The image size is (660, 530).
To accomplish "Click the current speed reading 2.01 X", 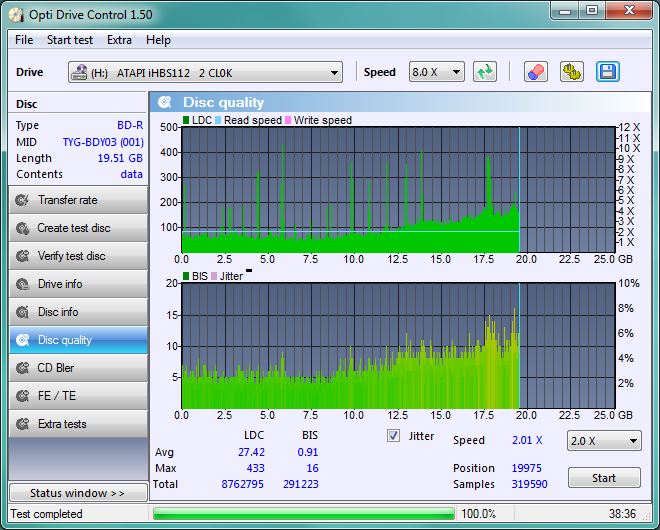I will (x=527, y=440).
